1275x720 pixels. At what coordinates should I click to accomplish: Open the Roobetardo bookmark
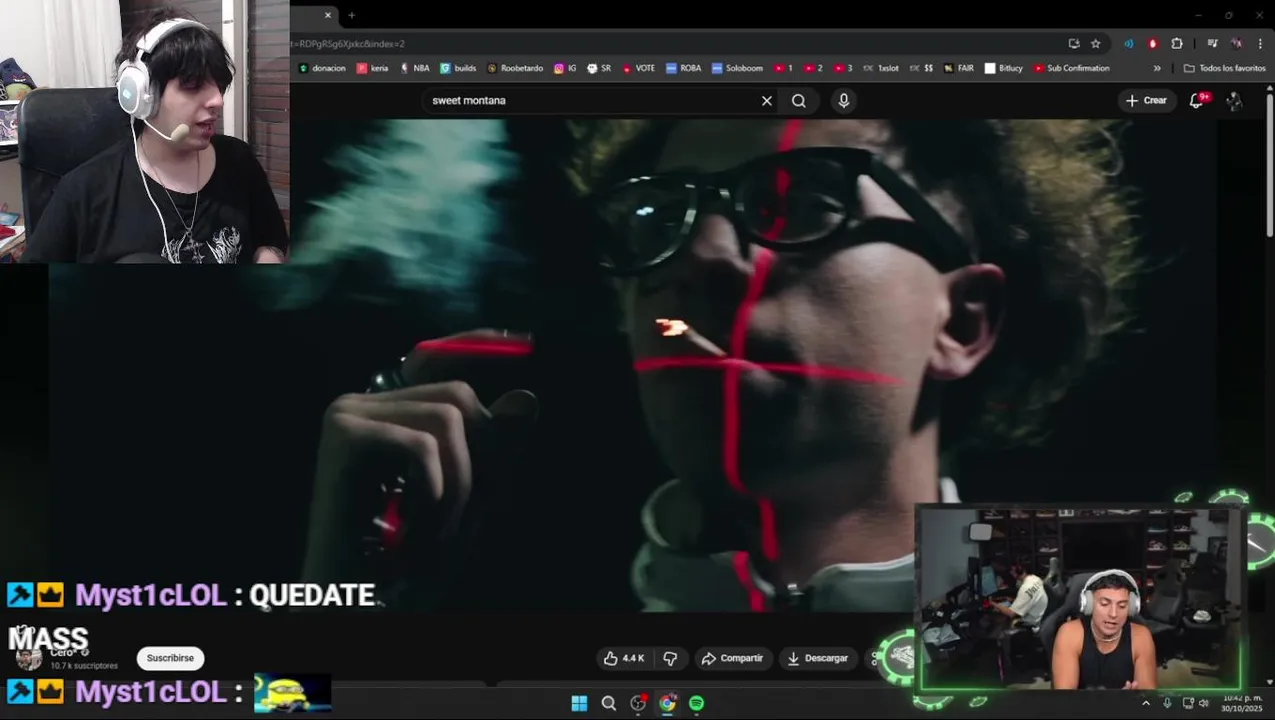(515, 68)
